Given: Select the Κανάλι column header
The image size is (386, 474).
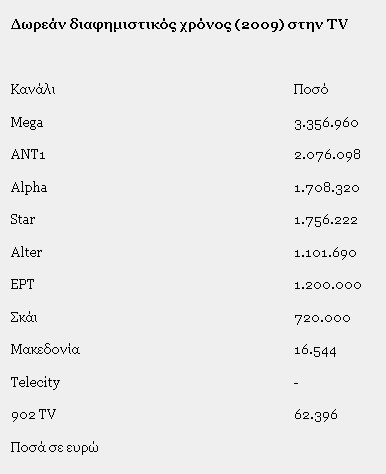Looking at the screenshot, I should coord(33,89).
